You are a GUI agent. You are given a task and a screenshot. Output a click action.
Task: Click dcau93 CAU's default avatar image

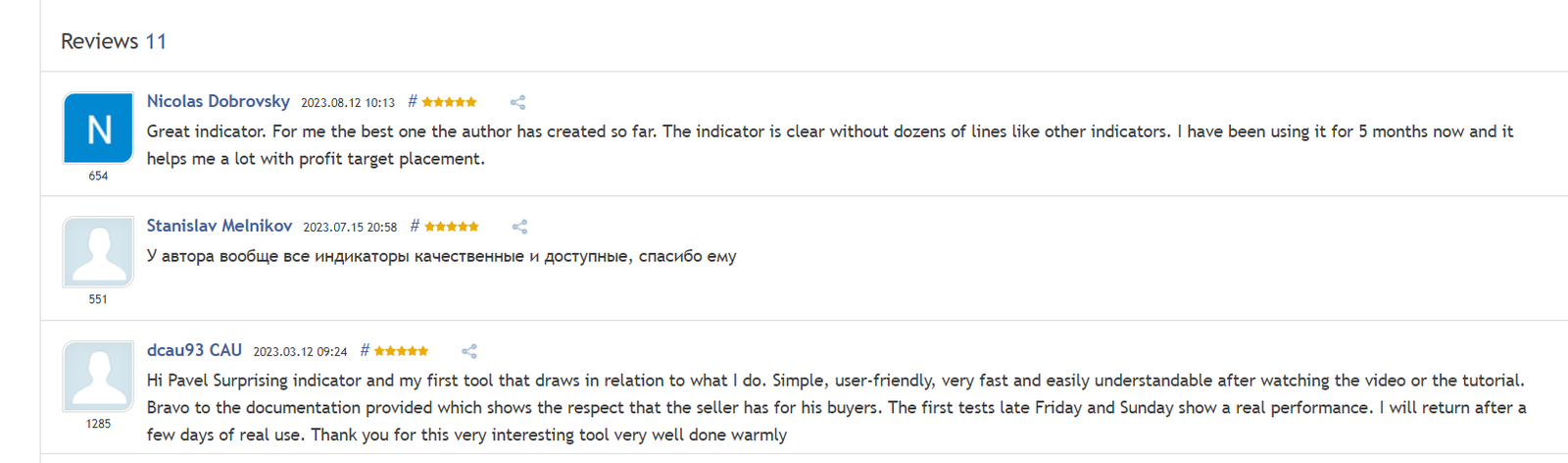pos(98,377)
